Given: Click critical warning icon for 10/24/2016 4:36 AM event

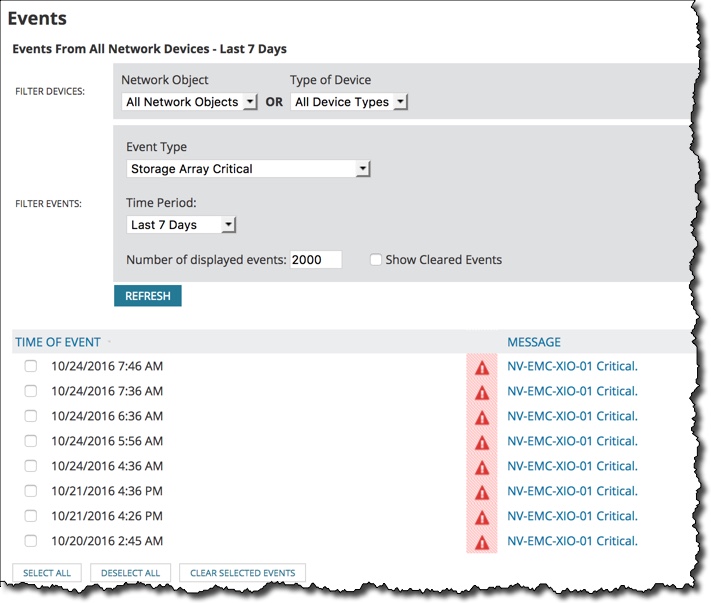Looking at the screenshot, I should 482,467.
